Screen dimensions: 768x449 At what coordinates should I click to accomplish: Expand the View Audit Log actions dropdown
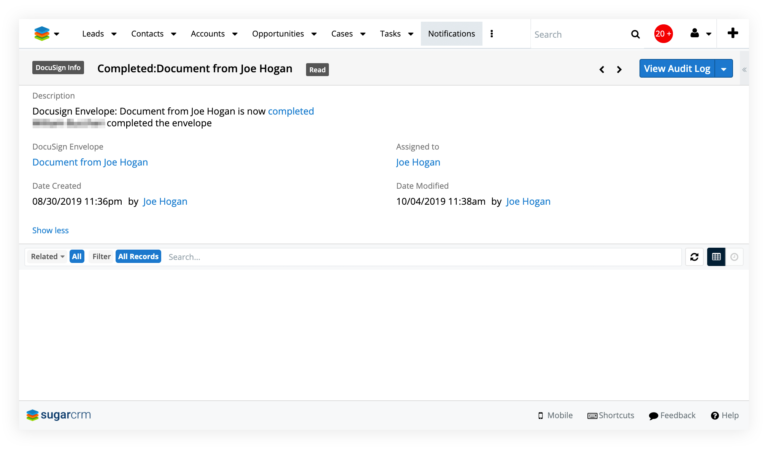pyautogui.click(x=724, y=69)
